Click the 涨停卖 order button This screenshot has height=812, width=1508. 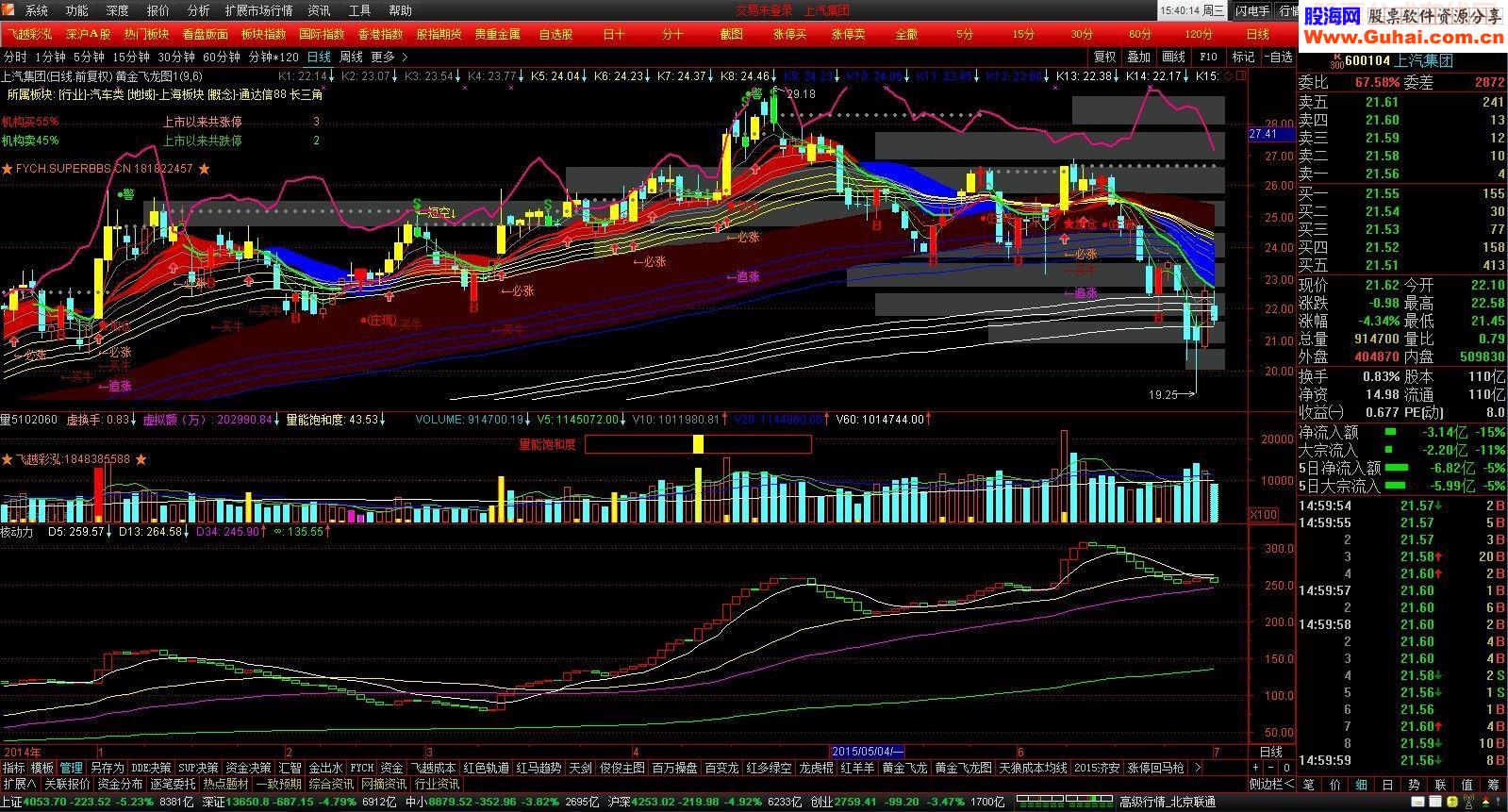pyautogui.click(x=849, y=34)
